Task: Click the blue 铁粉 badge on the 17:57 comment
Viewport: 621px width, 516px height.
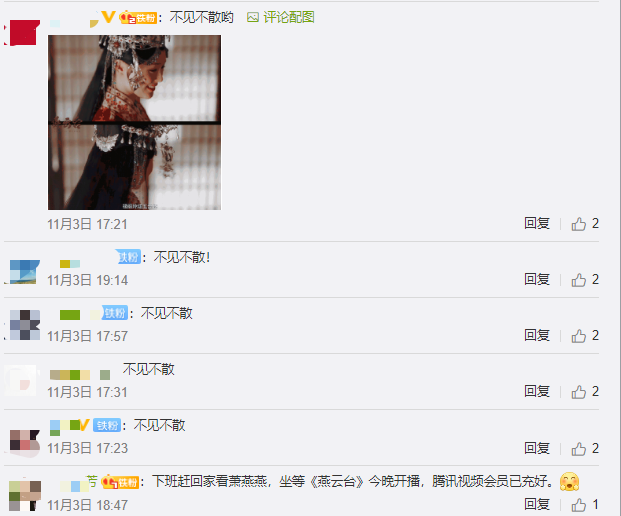Action: click(x=115, y=313)
